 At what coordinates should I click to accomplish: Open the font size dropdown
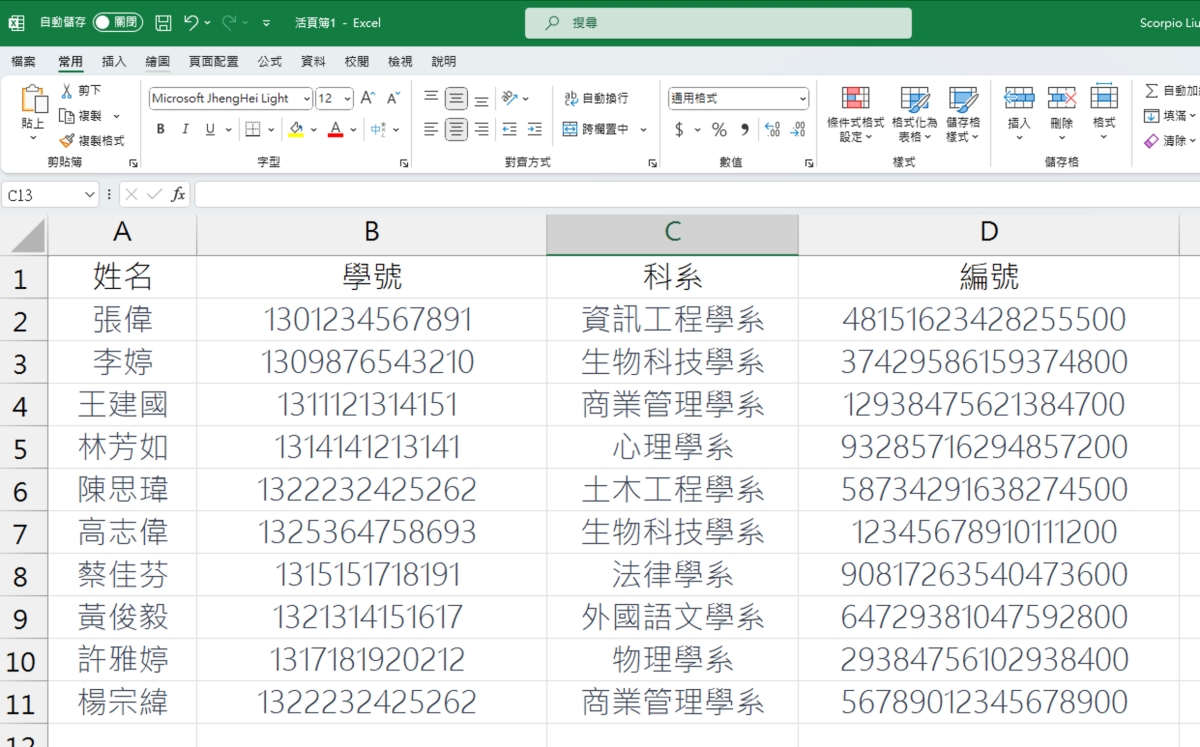[x=347, y=98]
